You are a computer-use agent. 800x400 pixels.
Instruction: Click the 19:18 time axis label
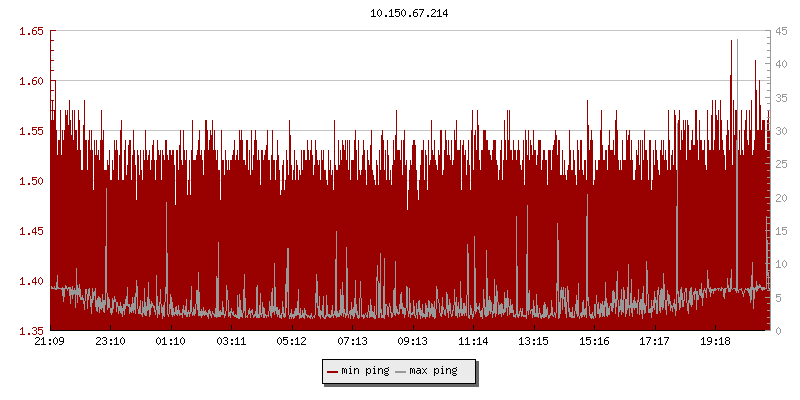pyautogui.click(x=715, y=342)
